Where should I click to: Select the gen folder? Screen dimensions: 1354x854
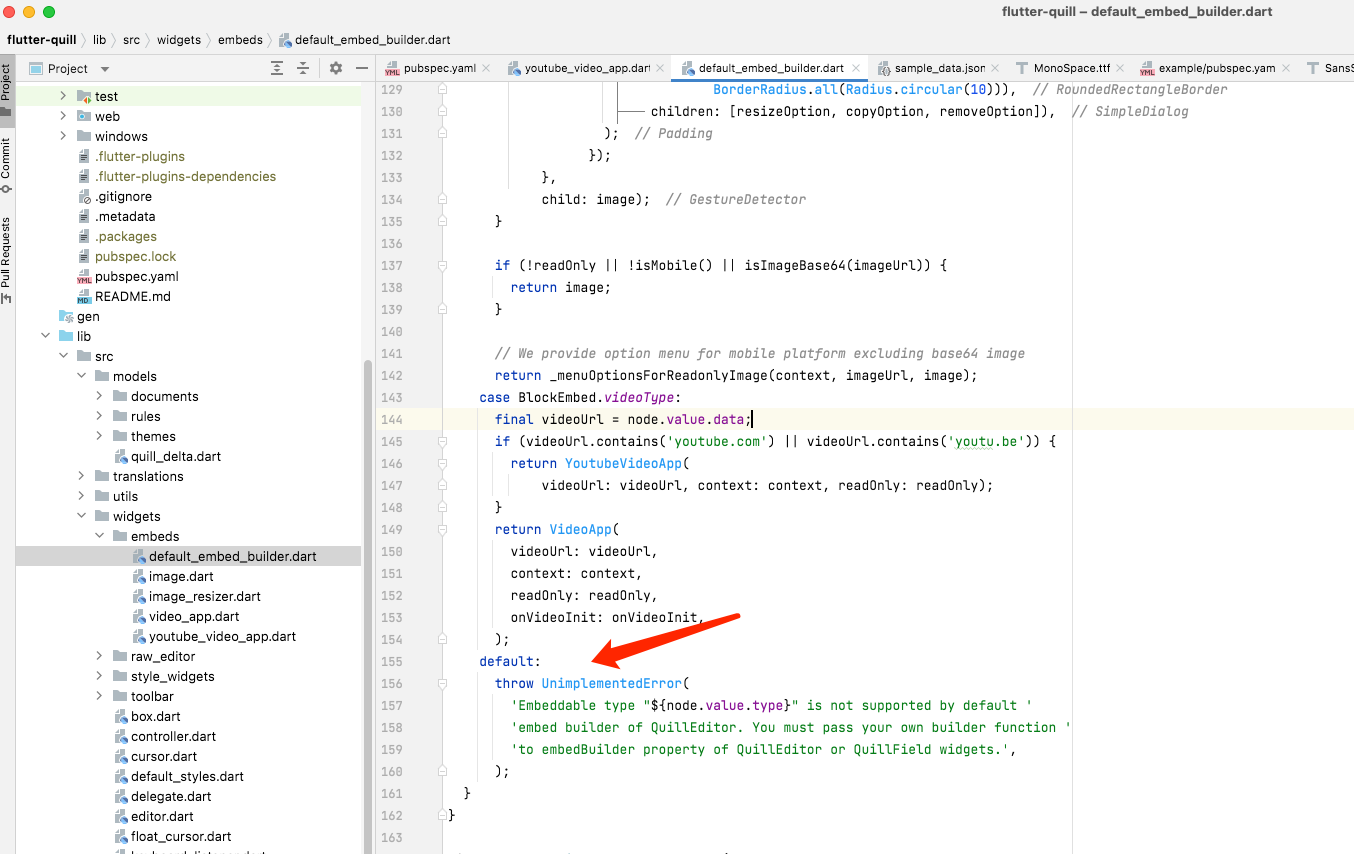click(87, 316)
